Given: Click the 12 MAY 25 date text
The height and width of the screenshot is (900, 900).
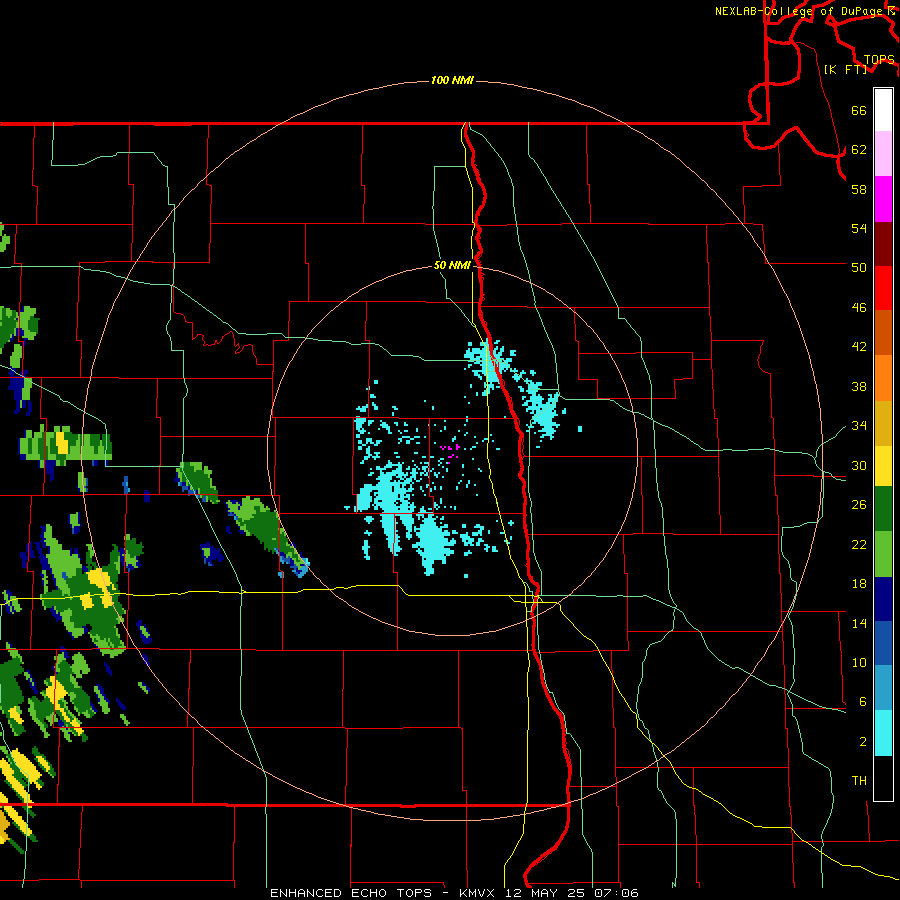Looking at the screenshot, I should [x=547, y=893].
